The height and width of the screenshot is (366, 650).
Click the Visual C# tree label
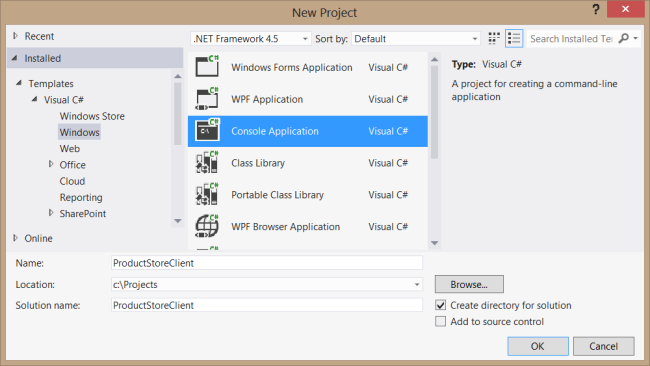[x=64, y=100]
